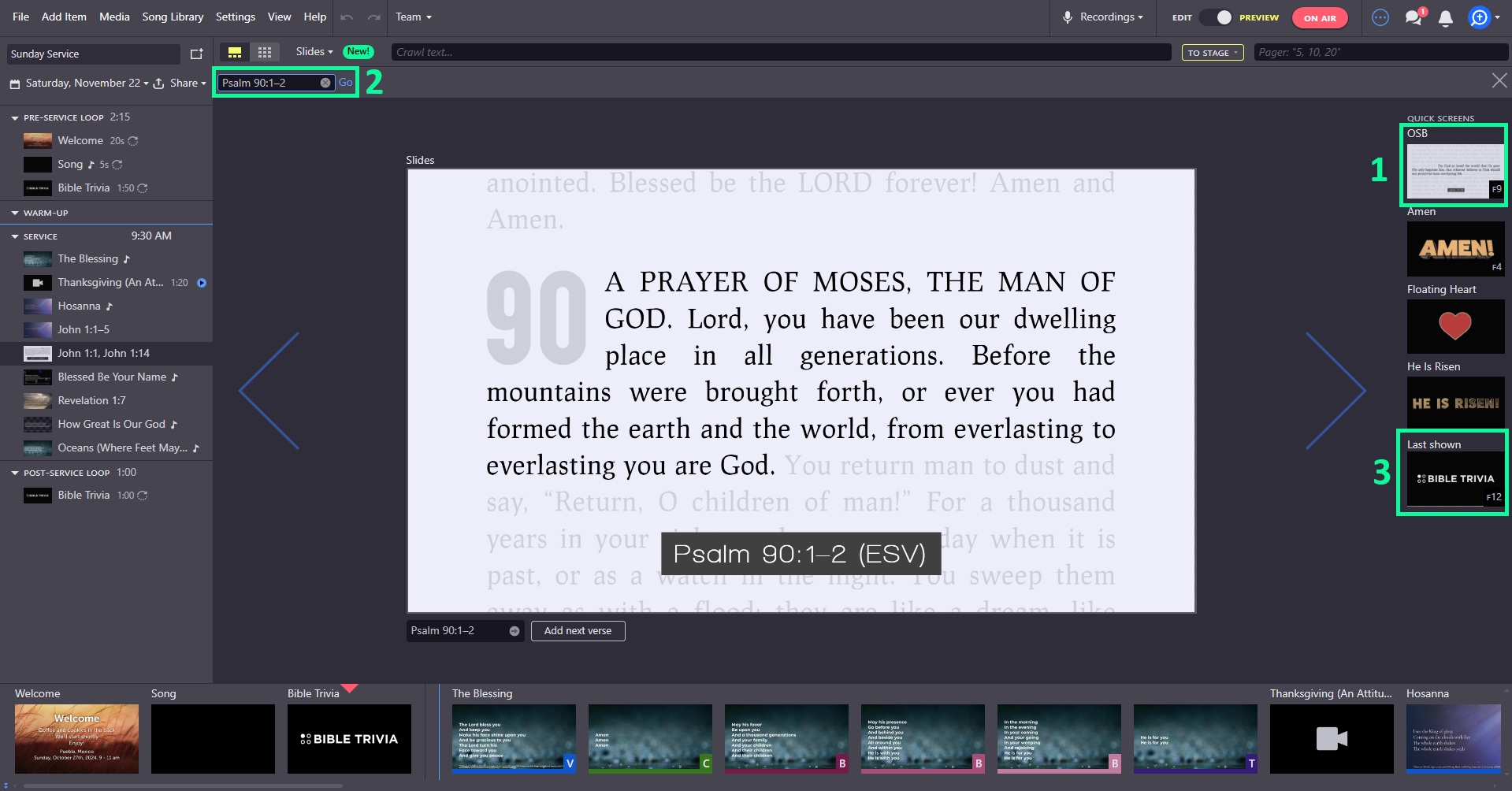Click the new window icon beside Sunday Service

point(196,54)
